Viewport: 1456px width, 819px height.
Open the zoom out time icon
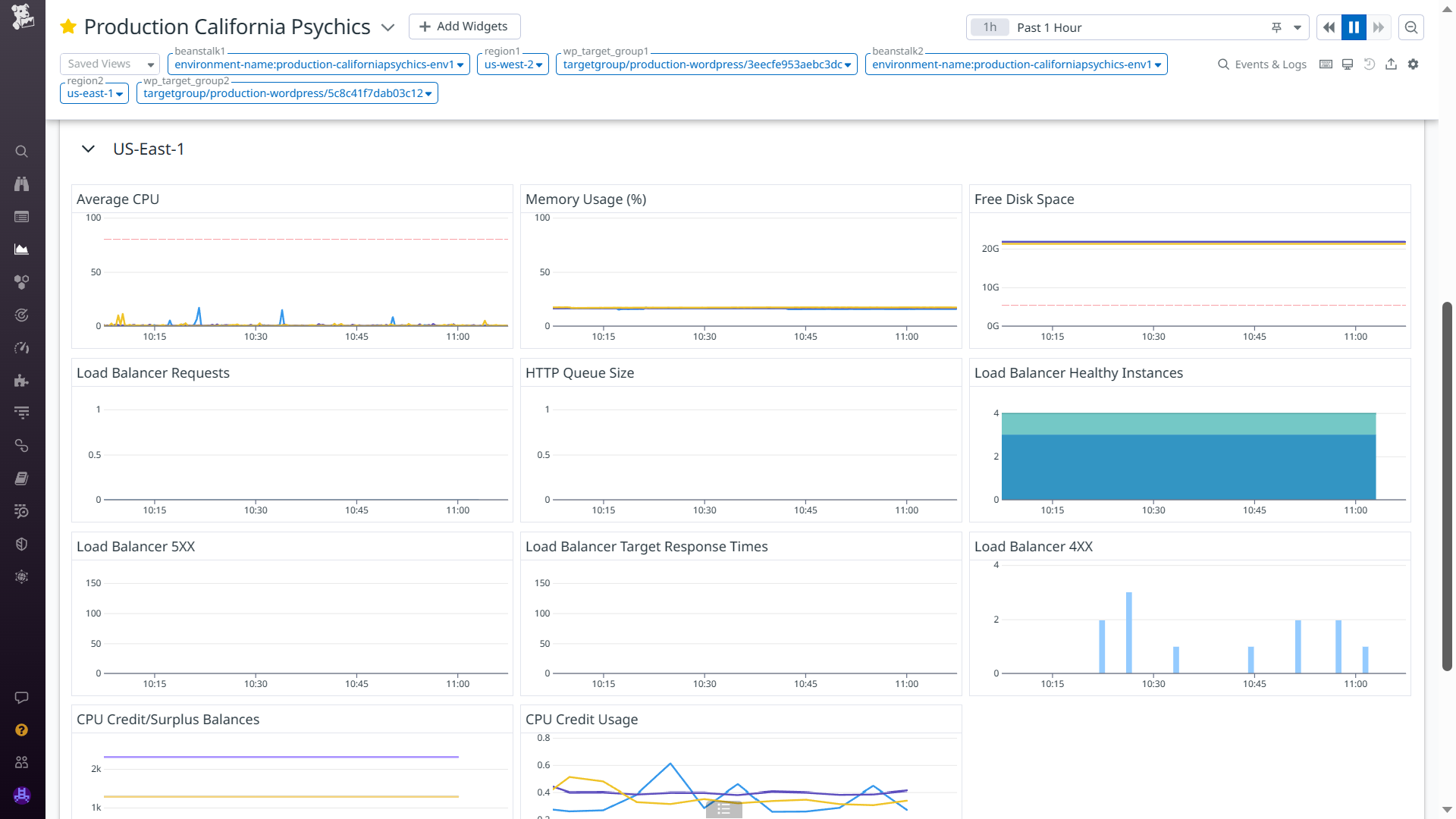[x=1411, y=27]
